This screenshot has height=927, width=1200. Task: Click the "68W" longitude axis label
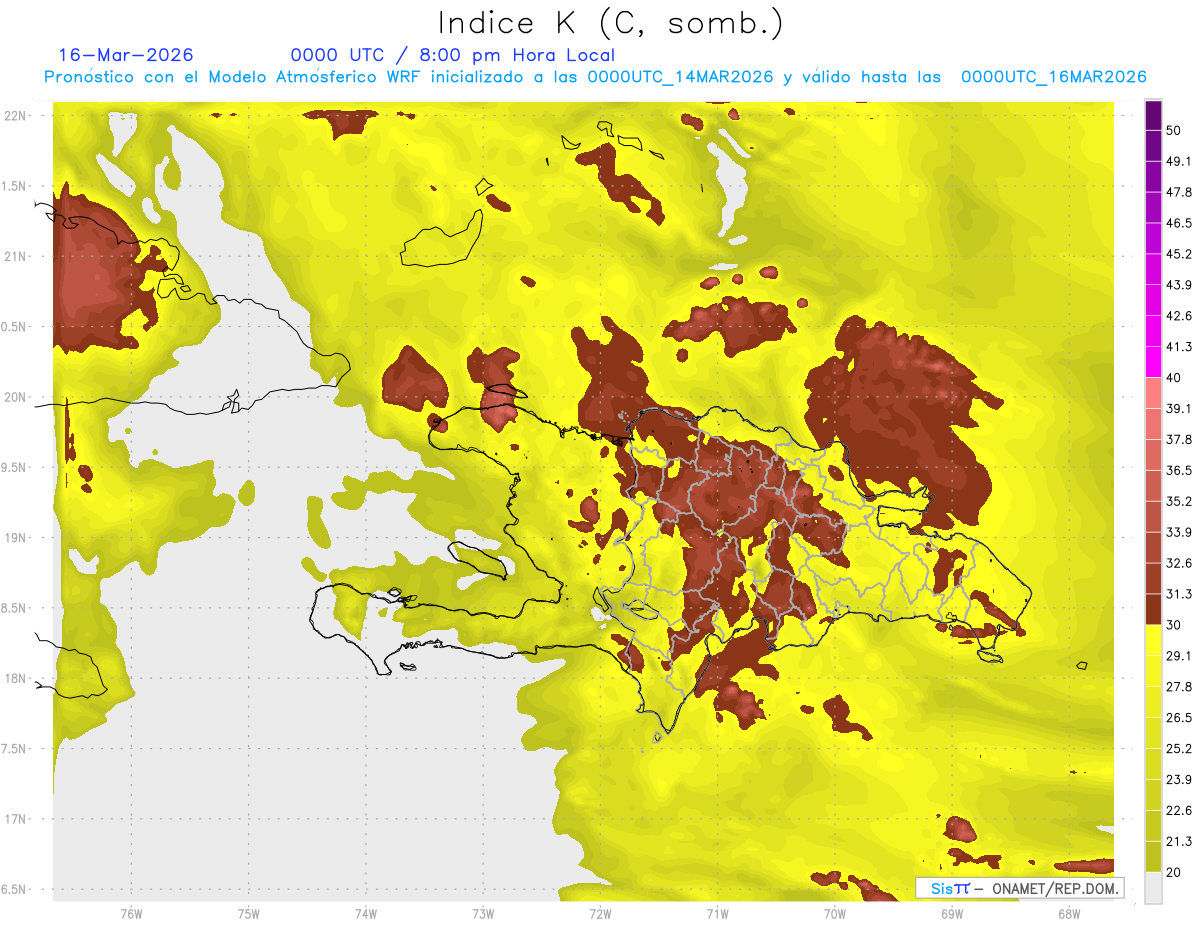coord(1069,914)
